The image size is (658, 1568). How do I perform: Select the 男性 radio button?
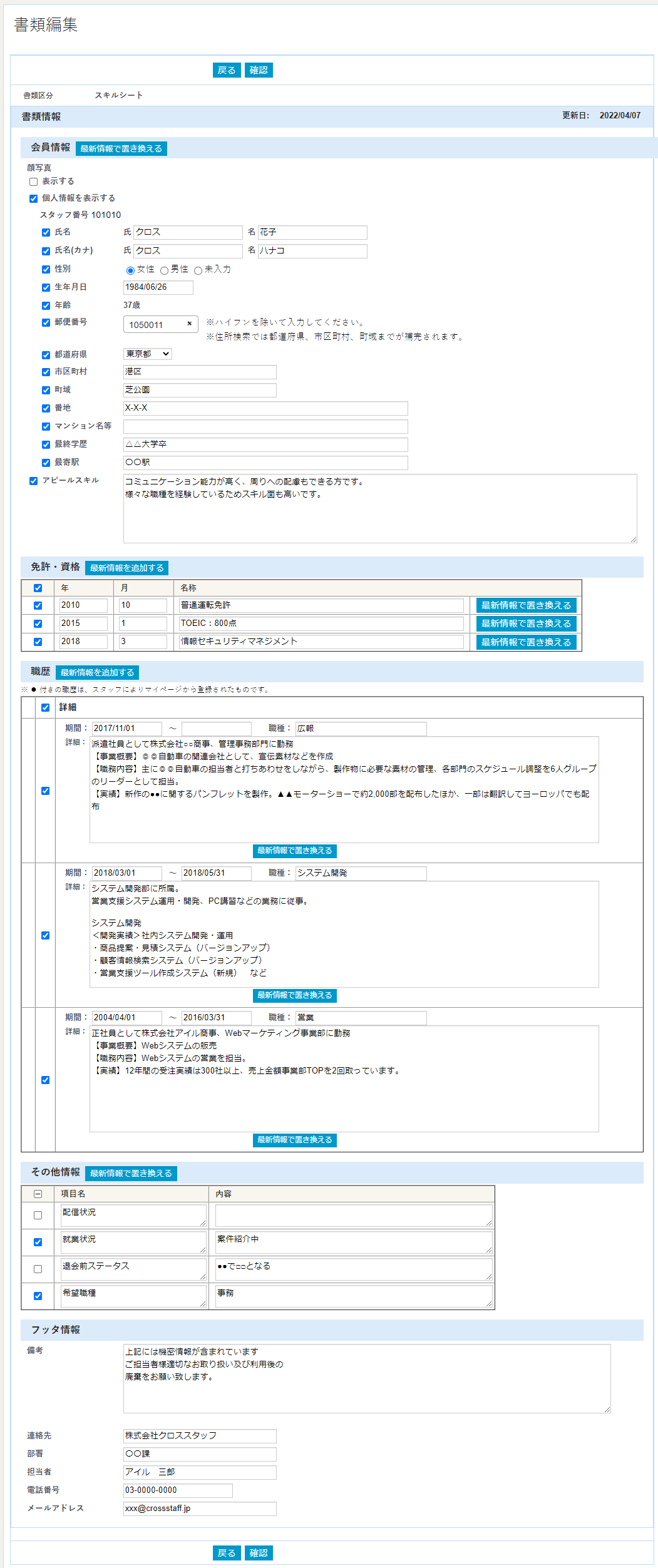(164, 270)
